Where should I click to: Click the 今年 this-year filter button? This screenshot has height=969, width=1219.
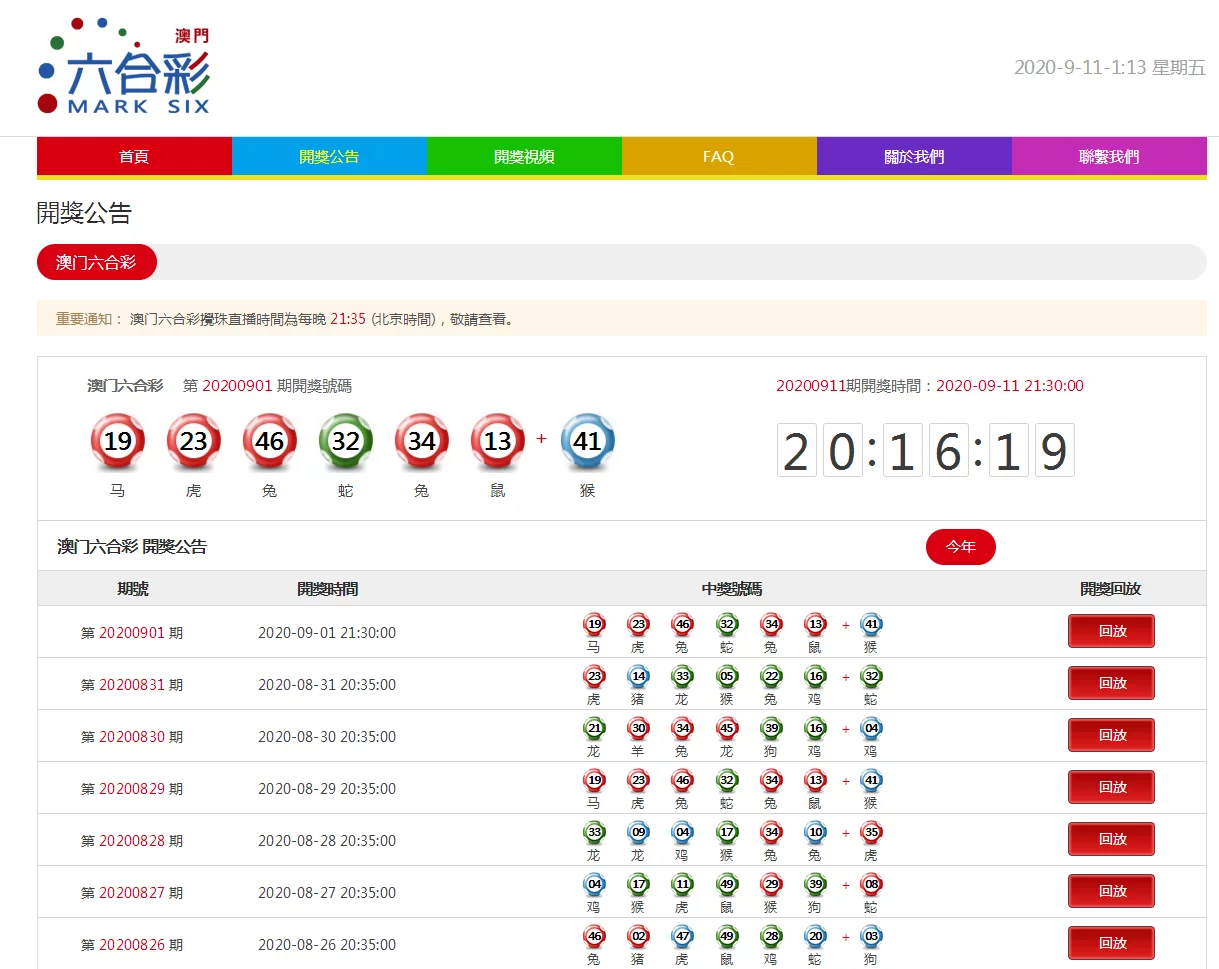(960, 547)
